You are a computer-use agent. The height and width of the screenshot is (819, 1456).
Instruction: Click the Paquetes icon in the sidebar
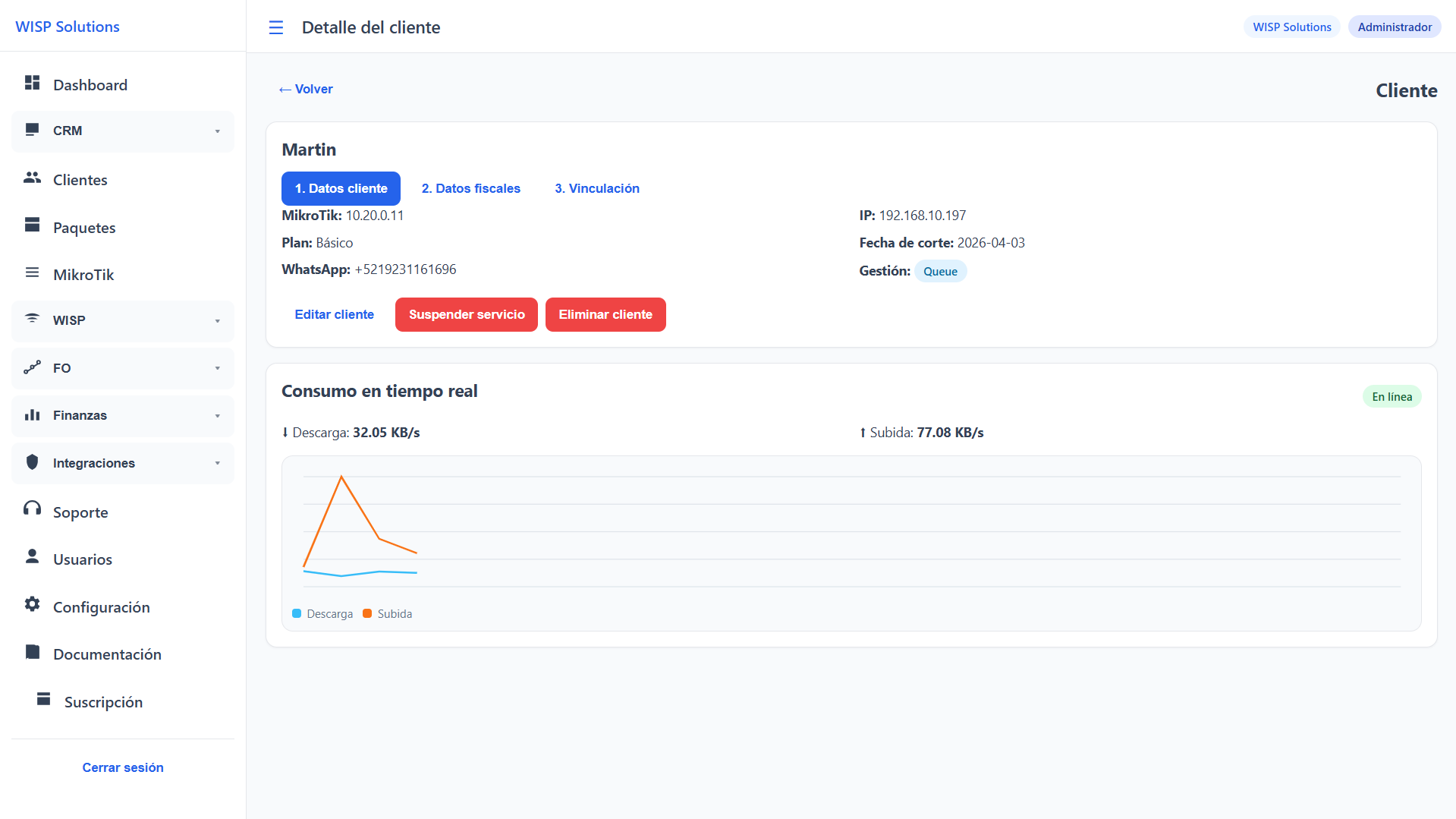32,225
